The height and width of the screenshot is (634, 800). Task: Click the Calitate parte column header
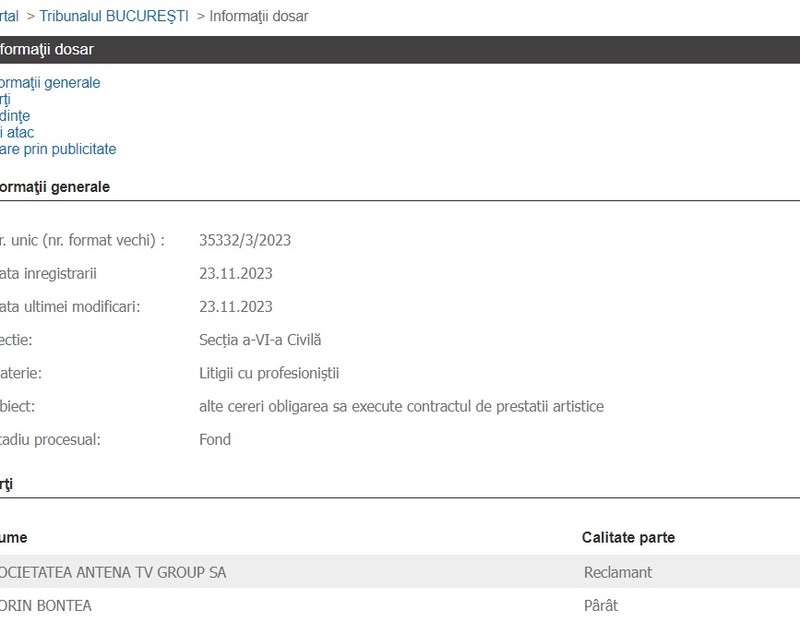tap(629, 538)
